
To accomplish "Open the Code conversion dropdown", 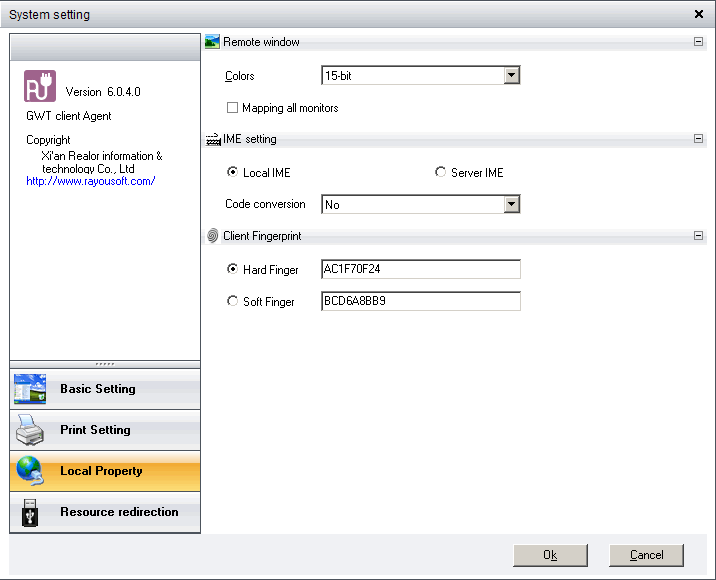I will pos(511,204).
